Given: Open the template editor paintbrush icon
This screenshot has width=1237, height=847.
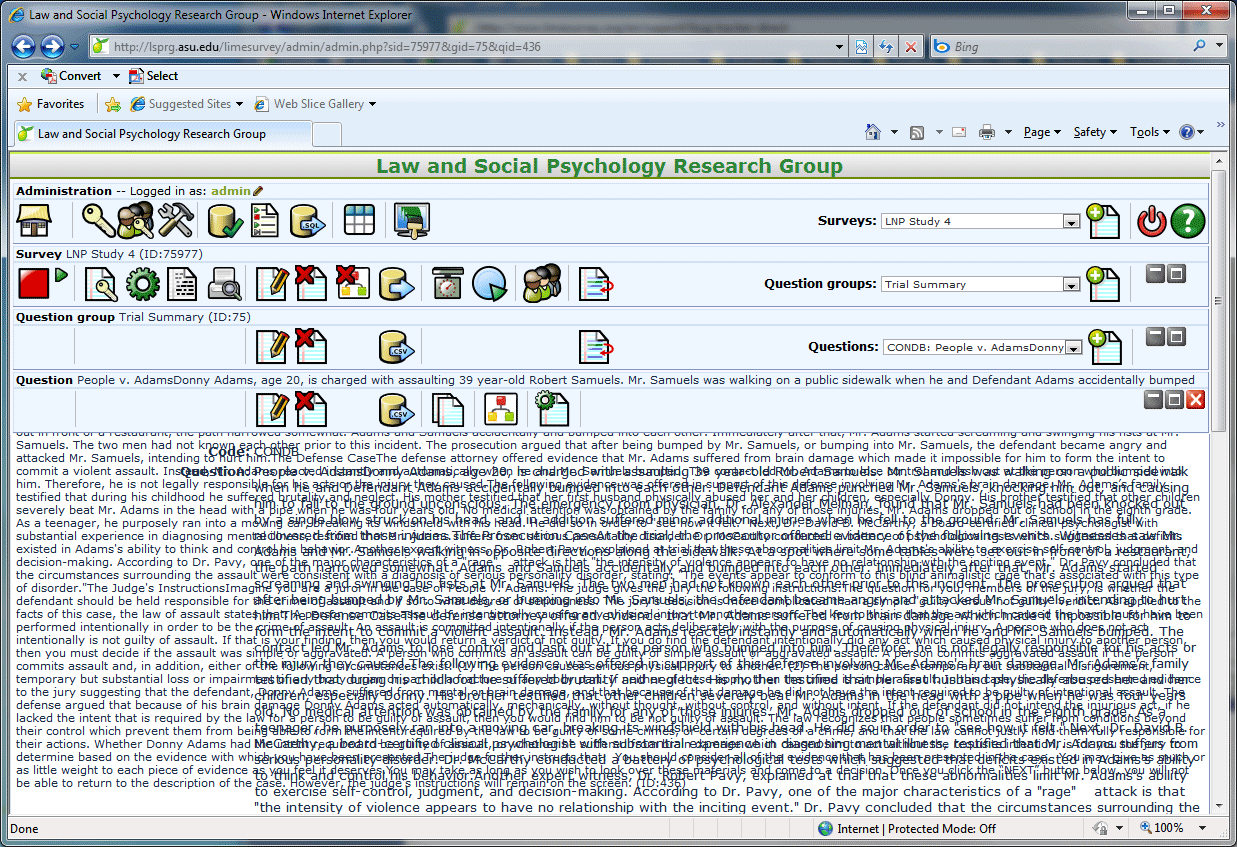Looking at the screenshot, I should pos(412,221).
